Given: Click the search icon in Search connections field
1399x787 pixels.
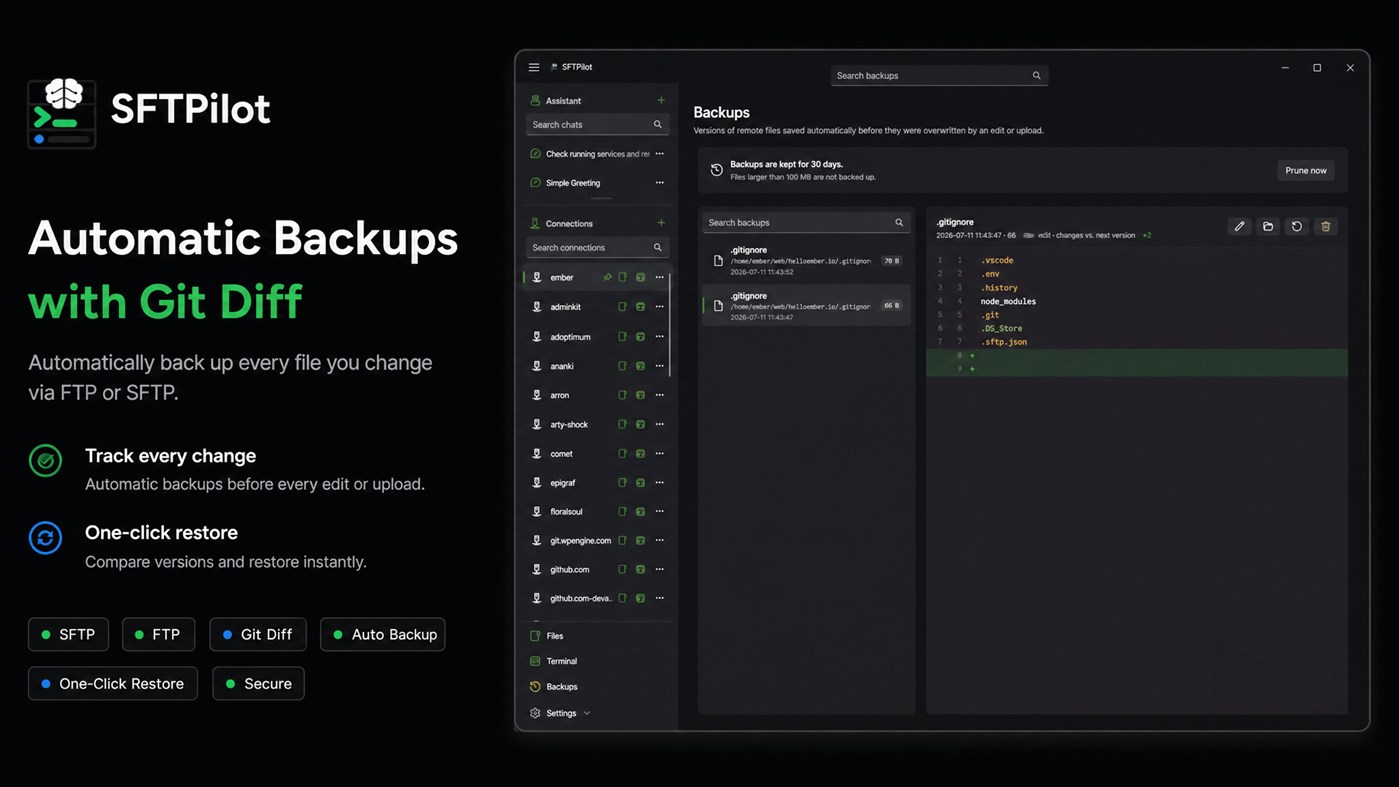Looking at the screenshot, I should coord(658,248).
